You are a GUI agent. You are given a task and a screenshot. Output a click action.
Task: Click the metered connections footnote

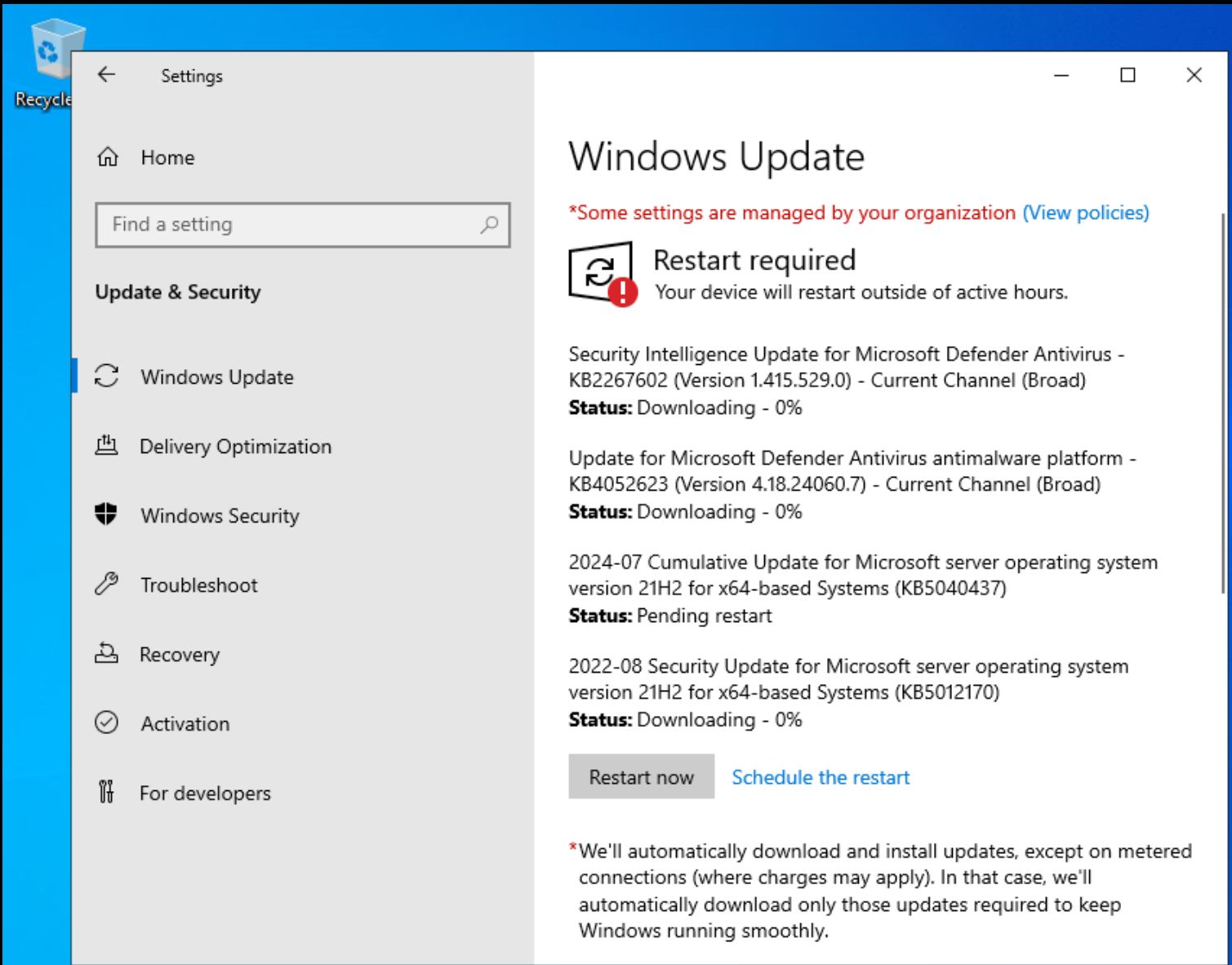881,891
